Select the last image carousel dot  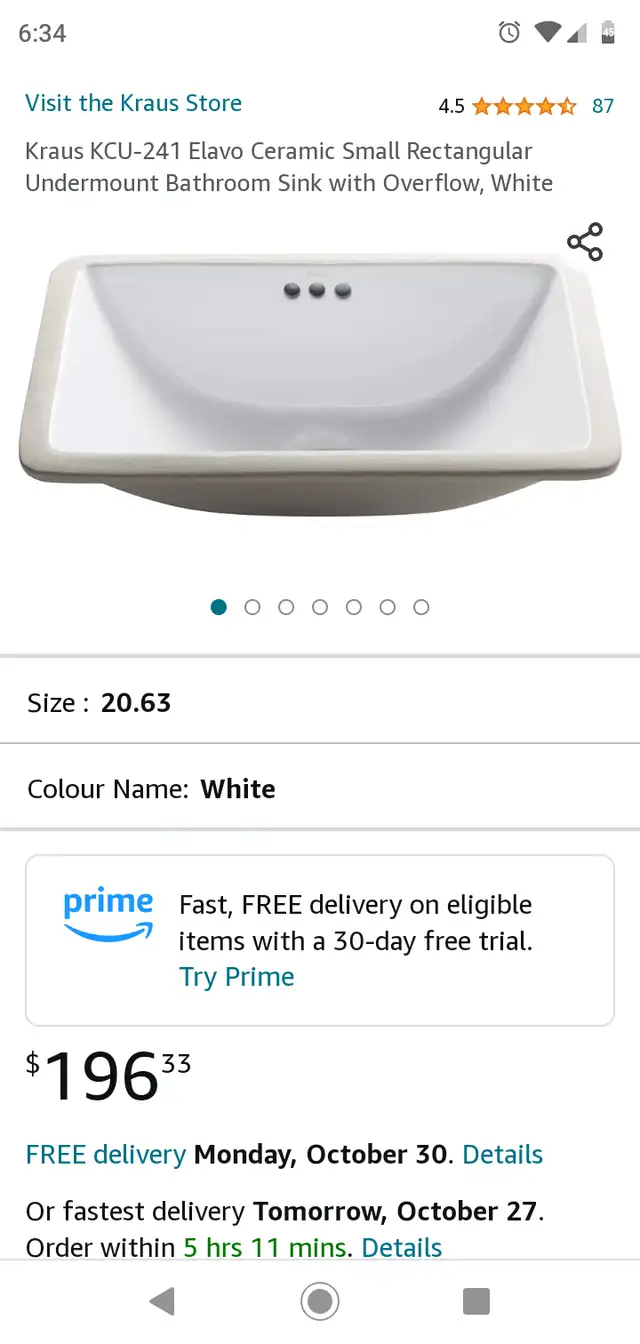421,607
